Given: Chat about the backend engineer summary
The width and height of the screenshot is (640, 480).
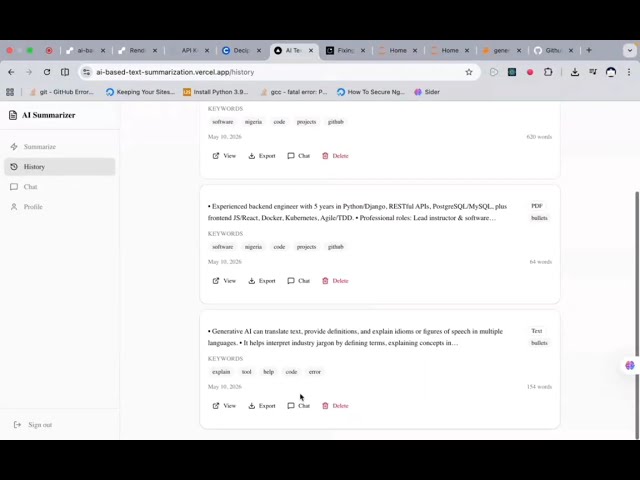Looking at the screenshot, I should click(x=298, y=281).
